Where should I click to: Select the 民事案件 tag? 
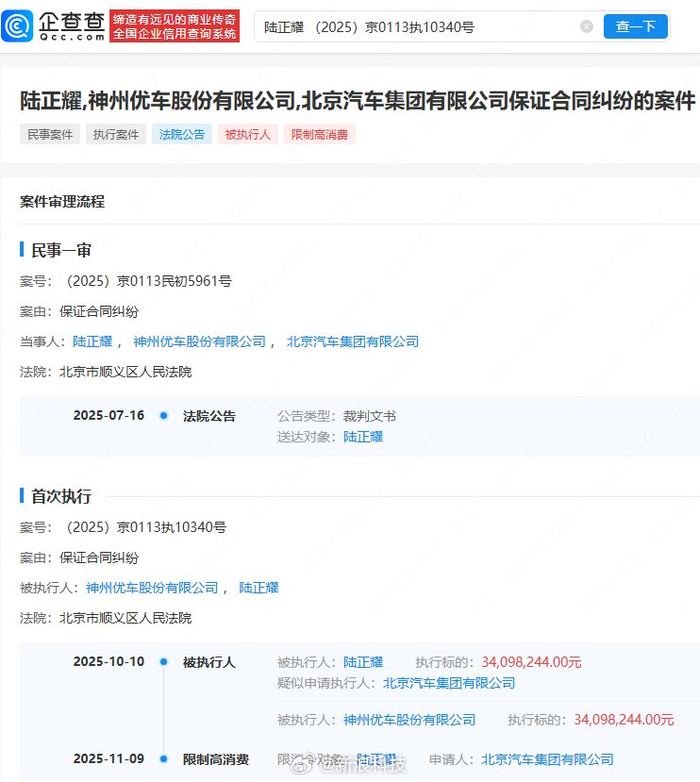point(50,134)
